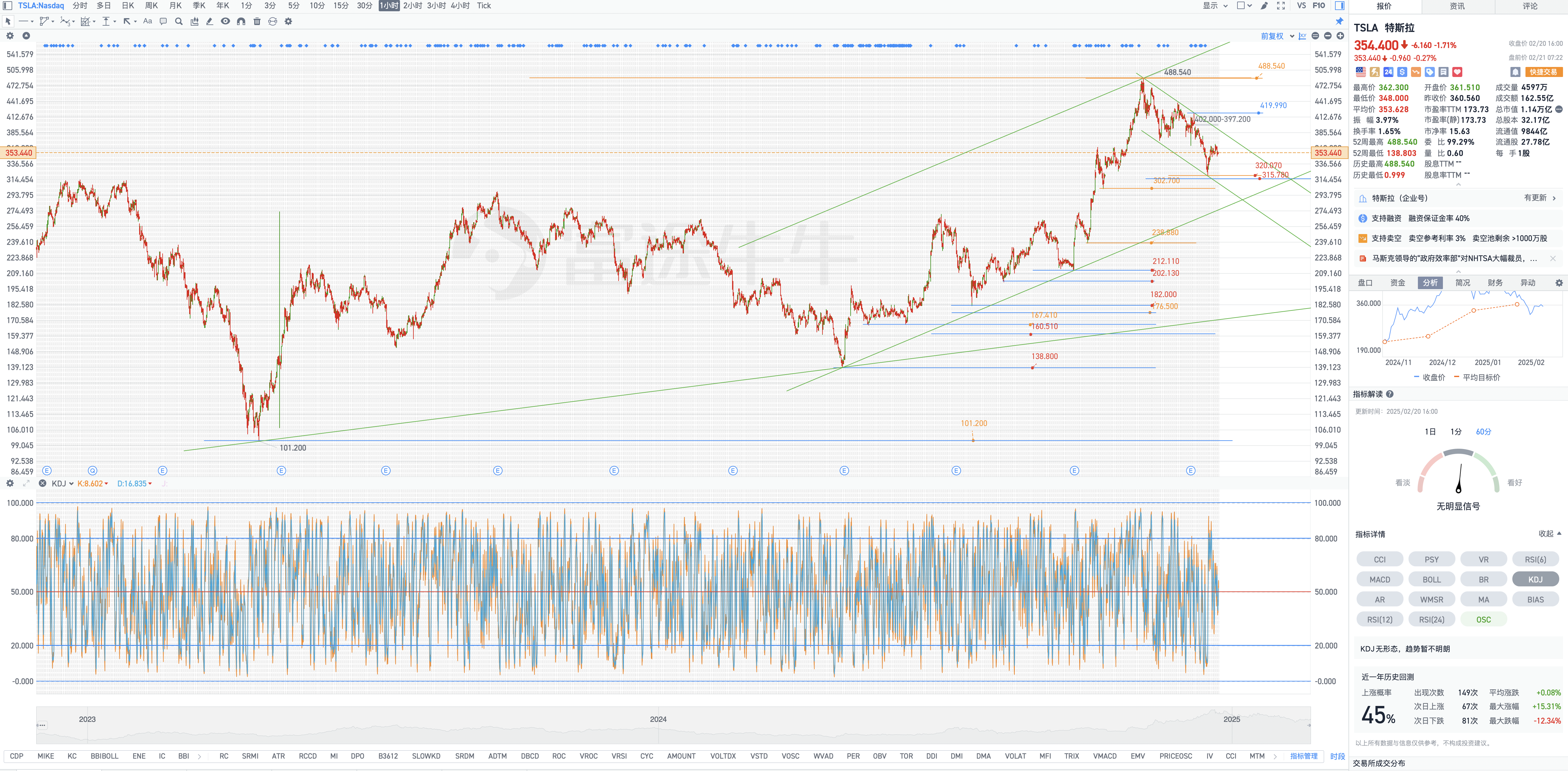Zoom out chart with minus icon
The height and width of the screenshot is (771, 1568).
1328,36
